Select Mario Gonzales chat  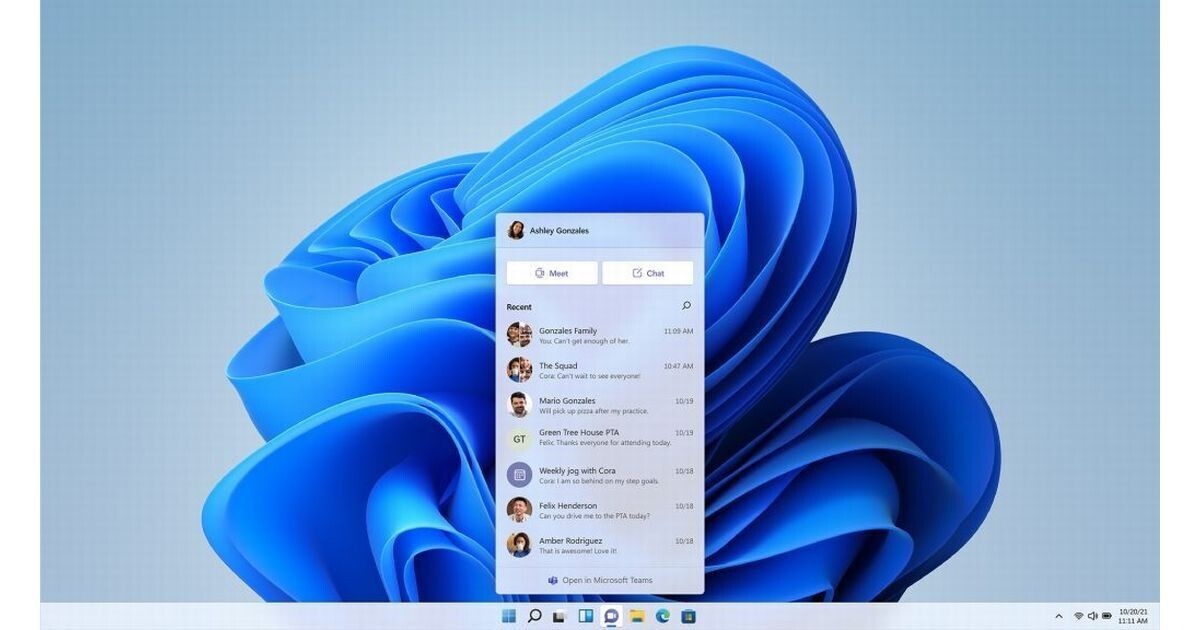[599, 405]
